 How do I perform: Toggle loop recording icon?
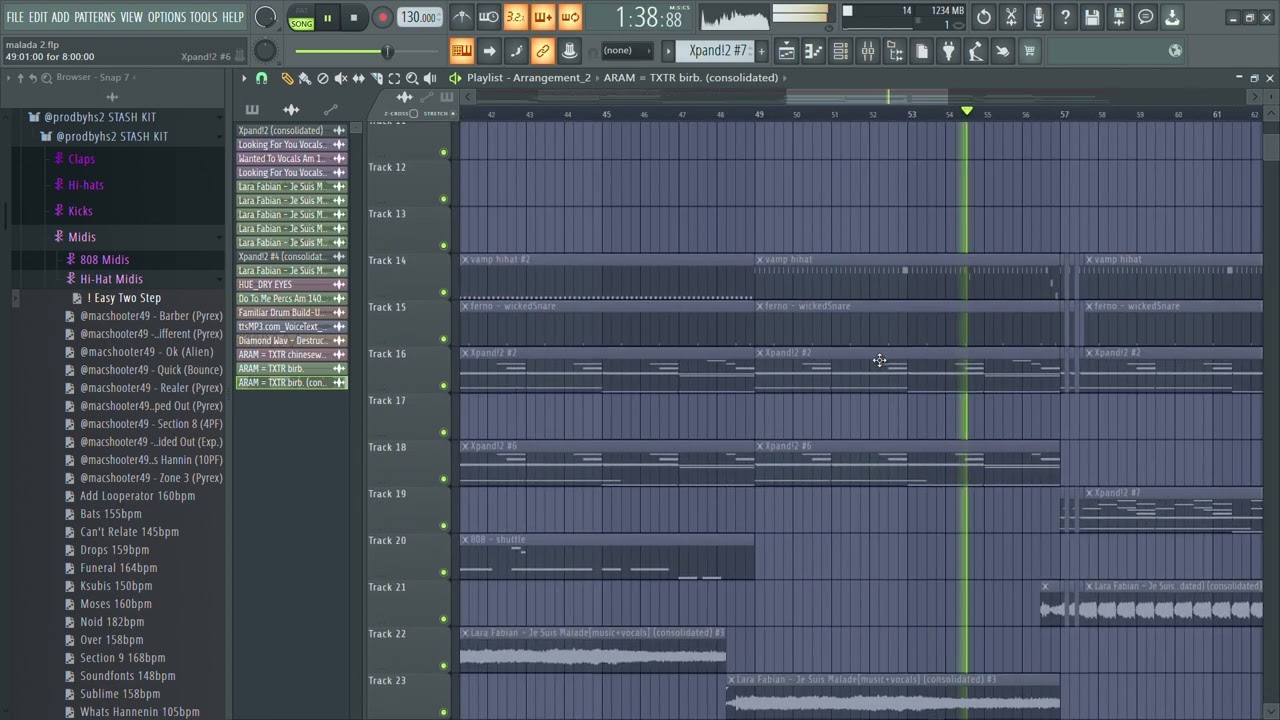coord(570,17)
